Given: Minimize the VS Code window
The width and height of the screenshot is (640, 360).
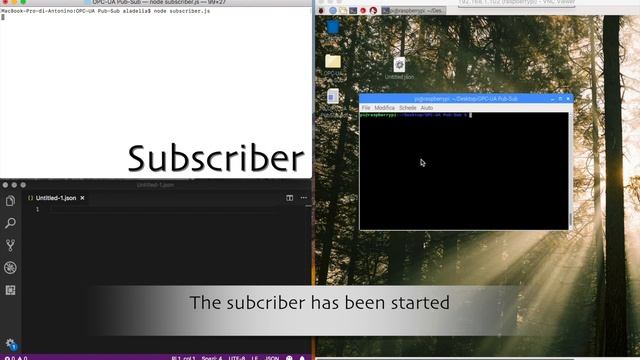Looking at the screenshot, I should [x=14, y=185].
